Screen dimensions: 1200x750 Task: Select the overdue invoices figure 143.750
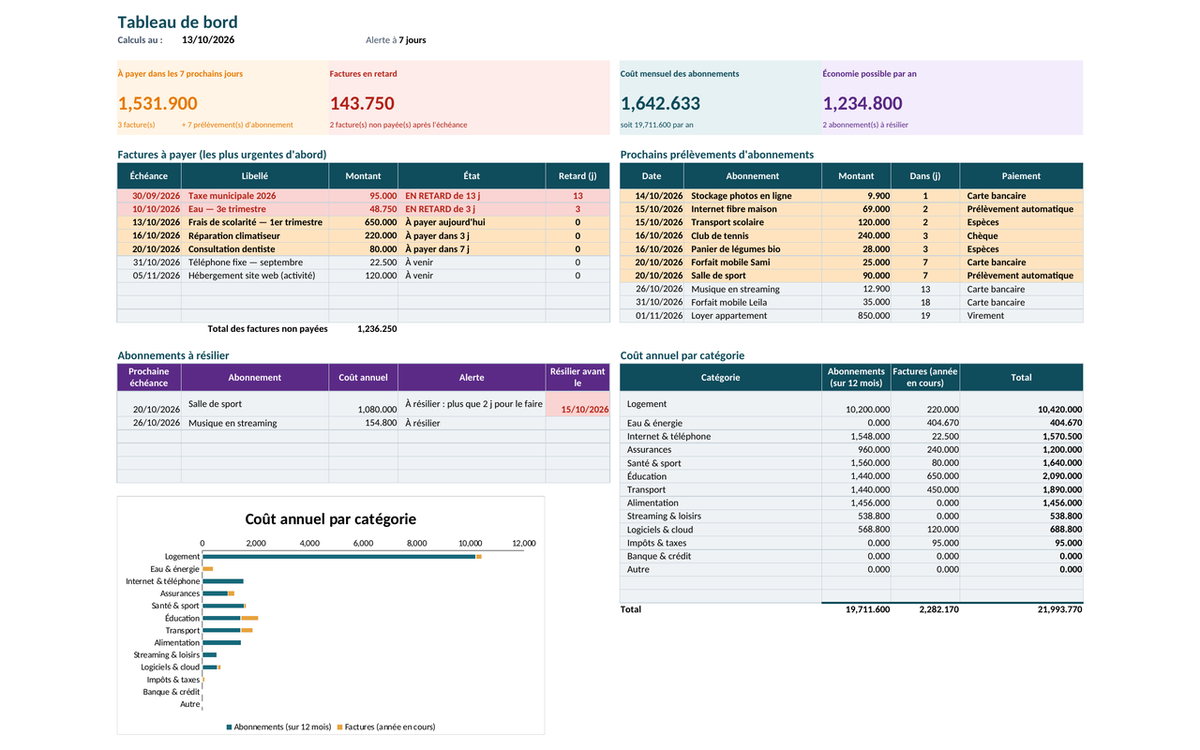pyautogui.click(x=362, y=103)
